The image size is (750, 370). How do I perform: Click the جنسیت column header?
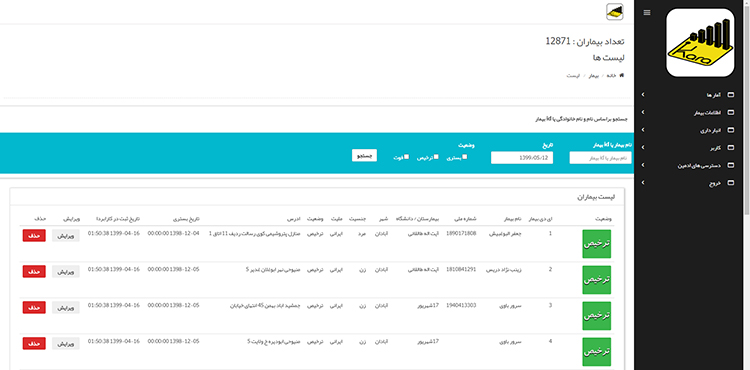pos(359,219)
